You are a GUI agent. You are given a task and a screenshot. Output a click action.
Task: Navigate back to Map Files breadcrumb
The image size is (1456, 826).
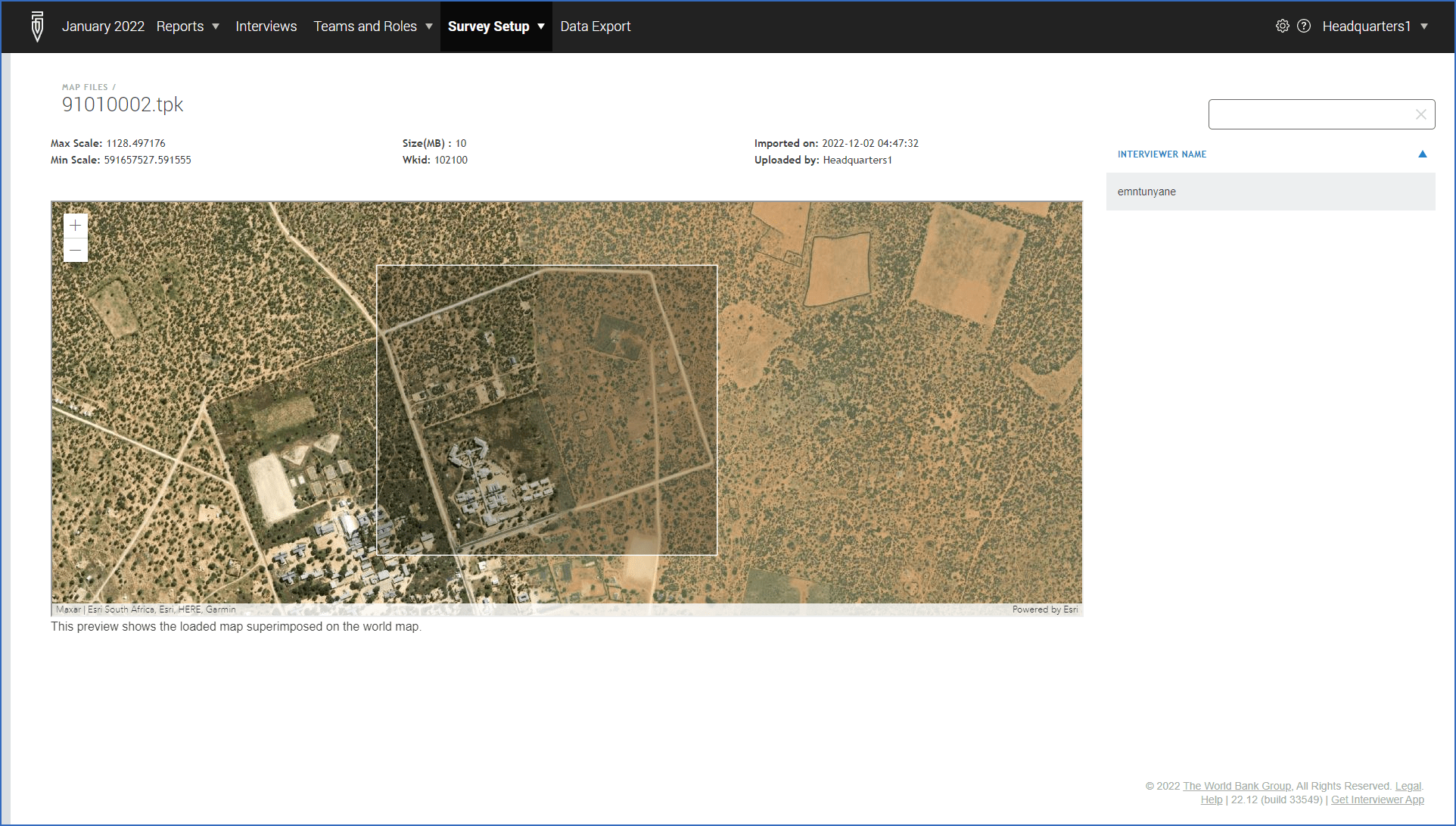tap(85, 87)
